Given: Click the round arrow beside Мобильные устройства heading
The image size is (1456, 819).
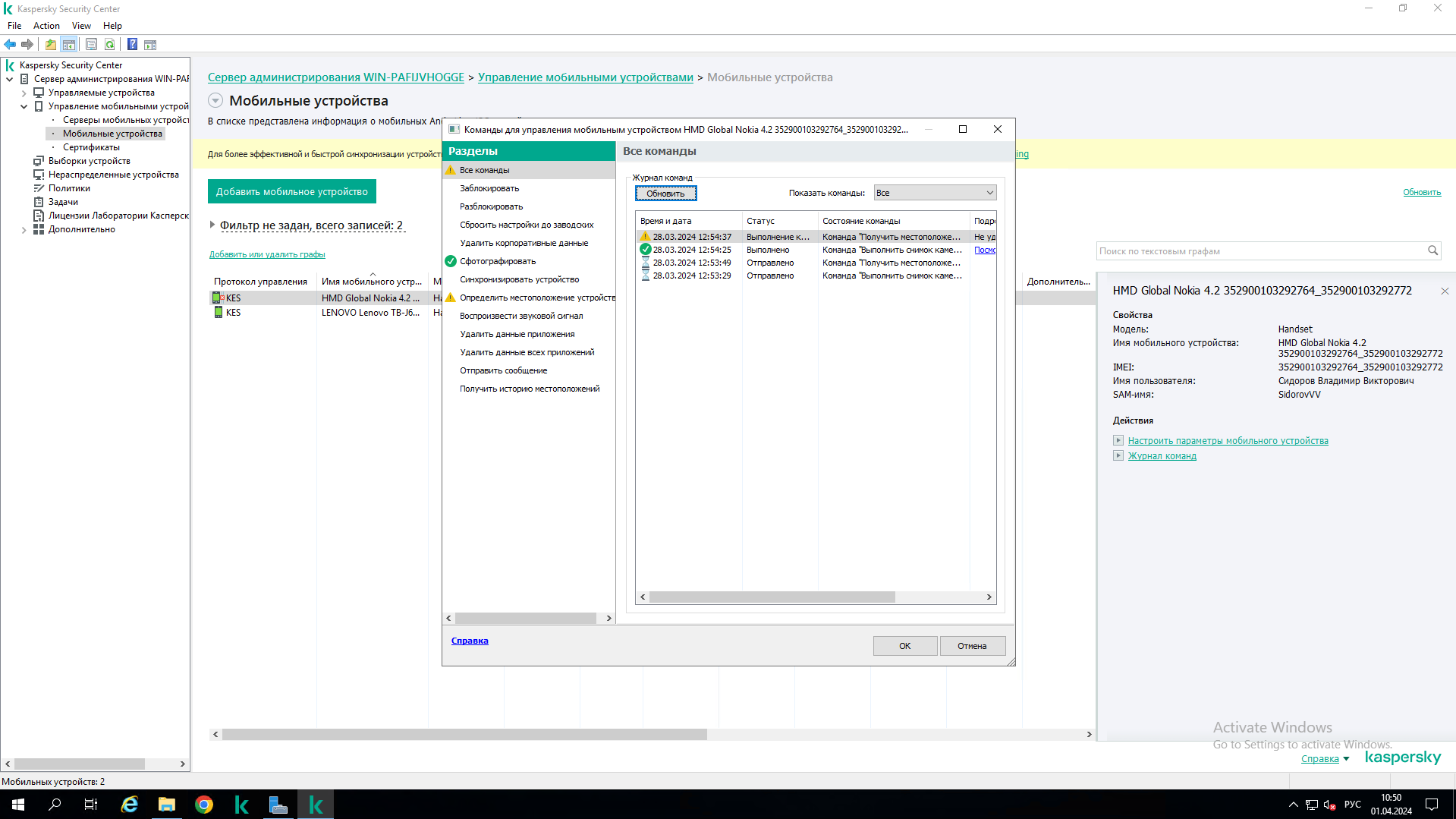Looking at the screenshot, I should (x=215, y=100).
